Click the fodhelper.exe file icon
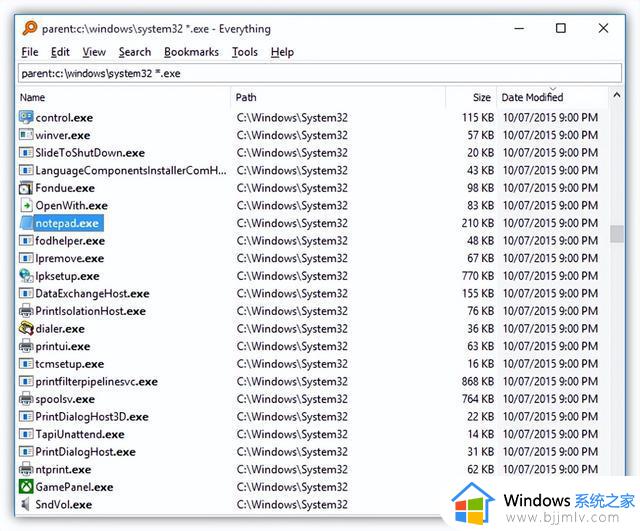Image resolution: width=640 pixels, height=531 pixels. [26, 241]
